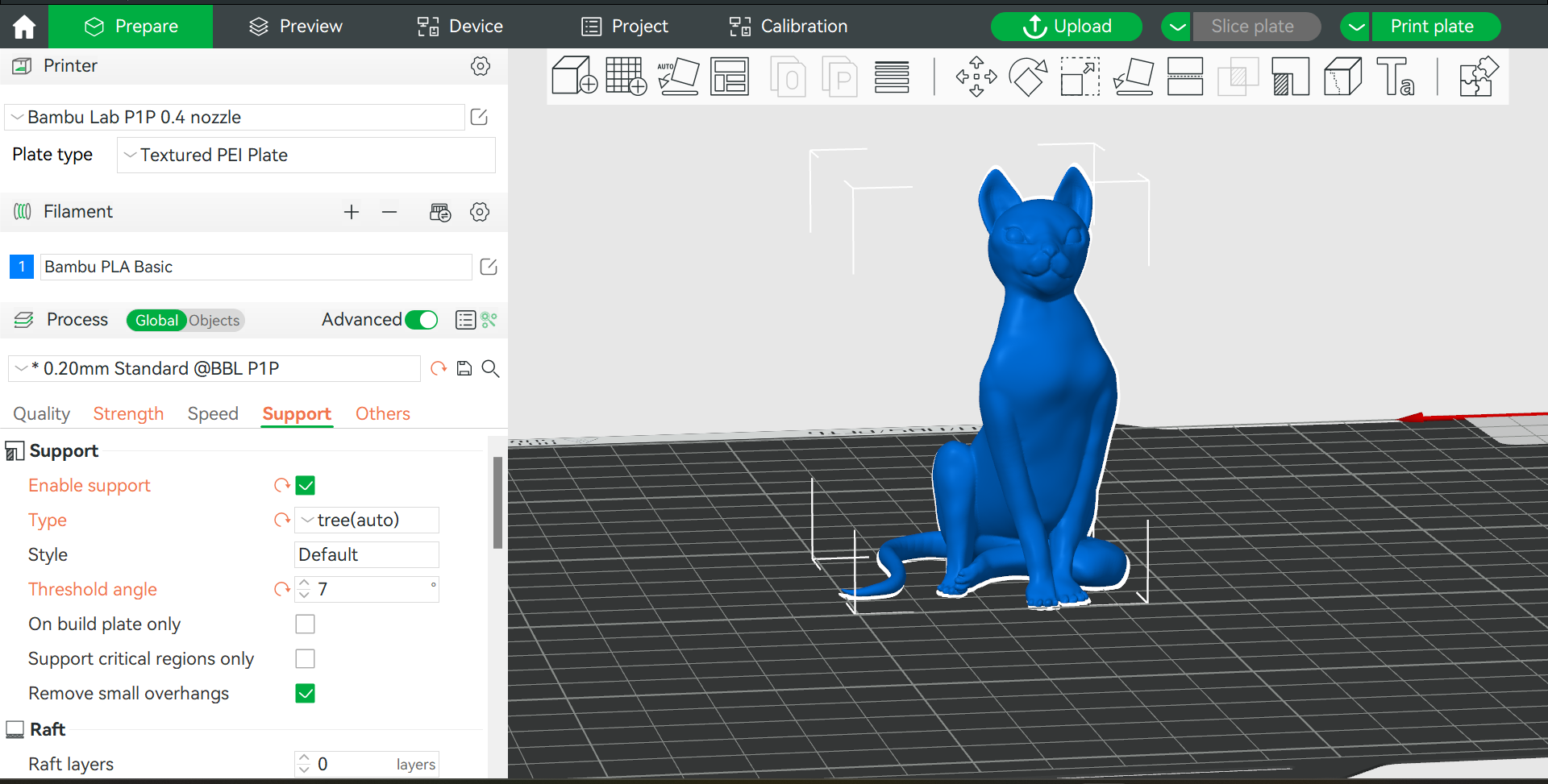Select the Rotate tool
1548x784 pixels.
click(x=1028, y=77)
